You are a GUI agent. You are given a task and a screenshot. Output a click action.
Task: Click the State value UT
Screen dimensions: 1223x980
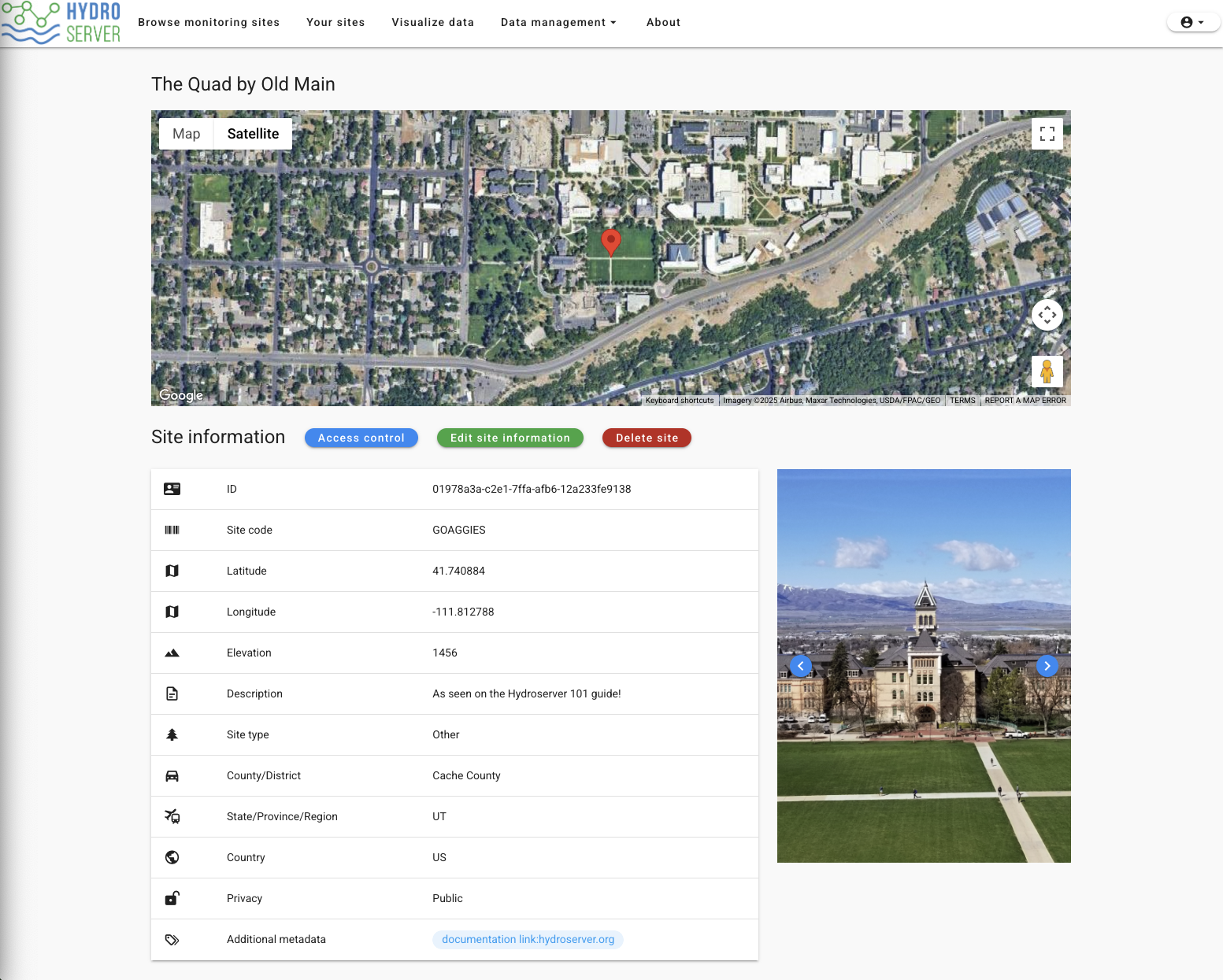point(439,816)
